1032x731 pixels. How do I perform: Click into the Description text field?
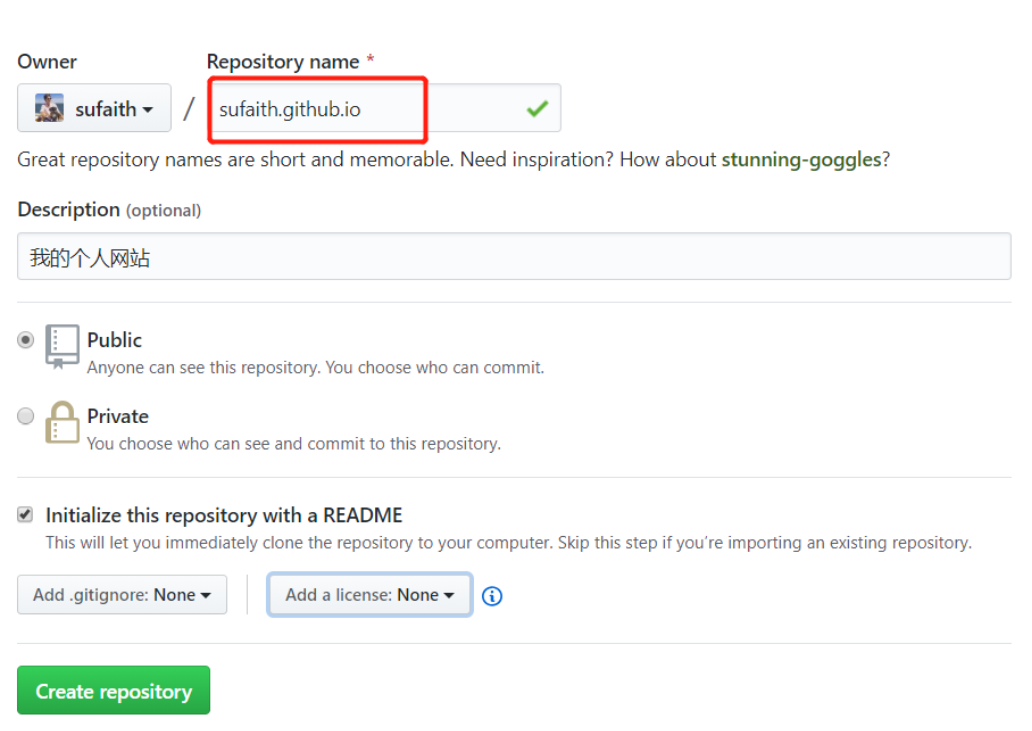pyautogui.click(x=514, y=257)
